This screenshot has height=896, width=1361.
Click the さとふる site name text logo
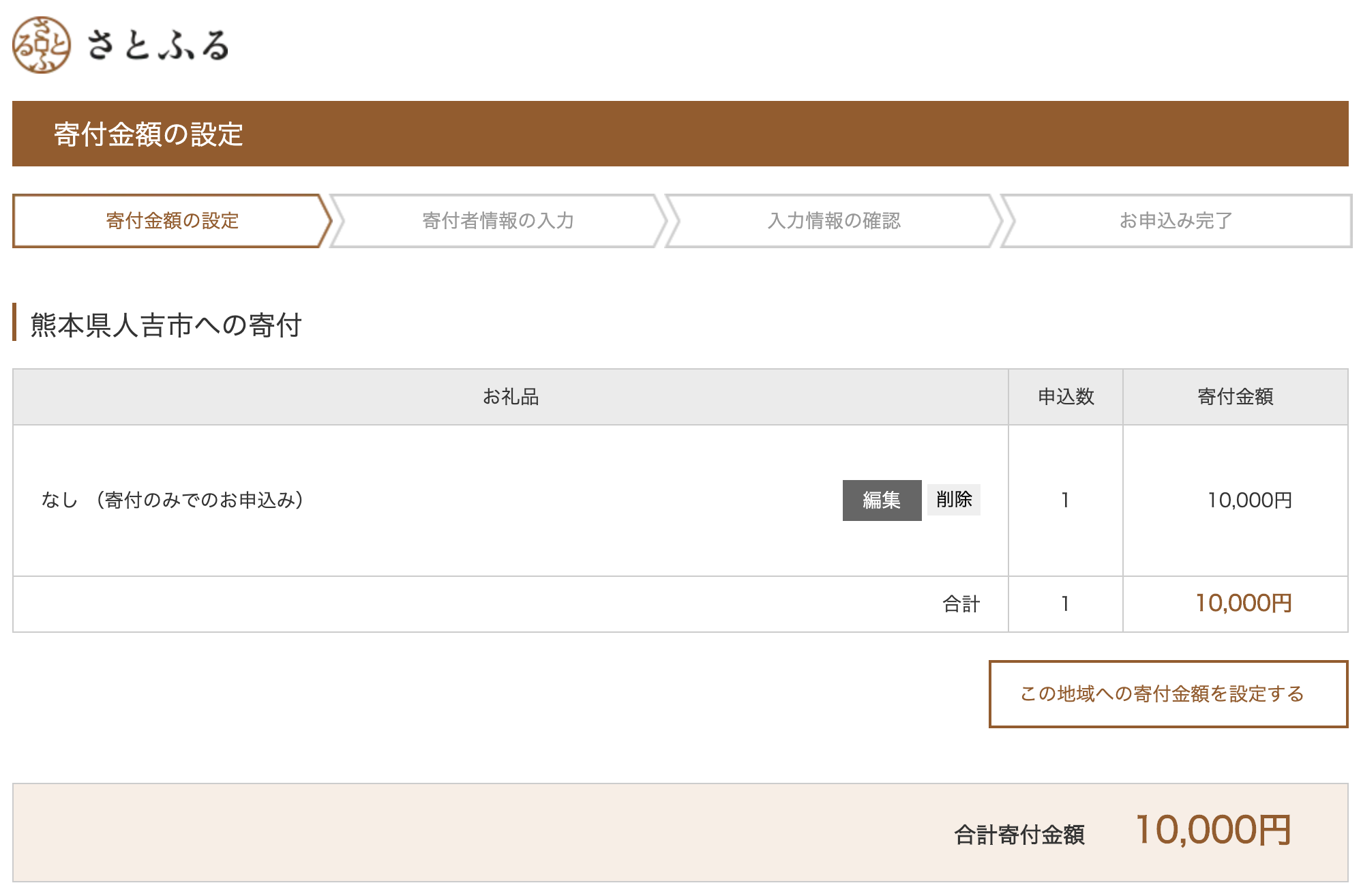click(158, 46)
